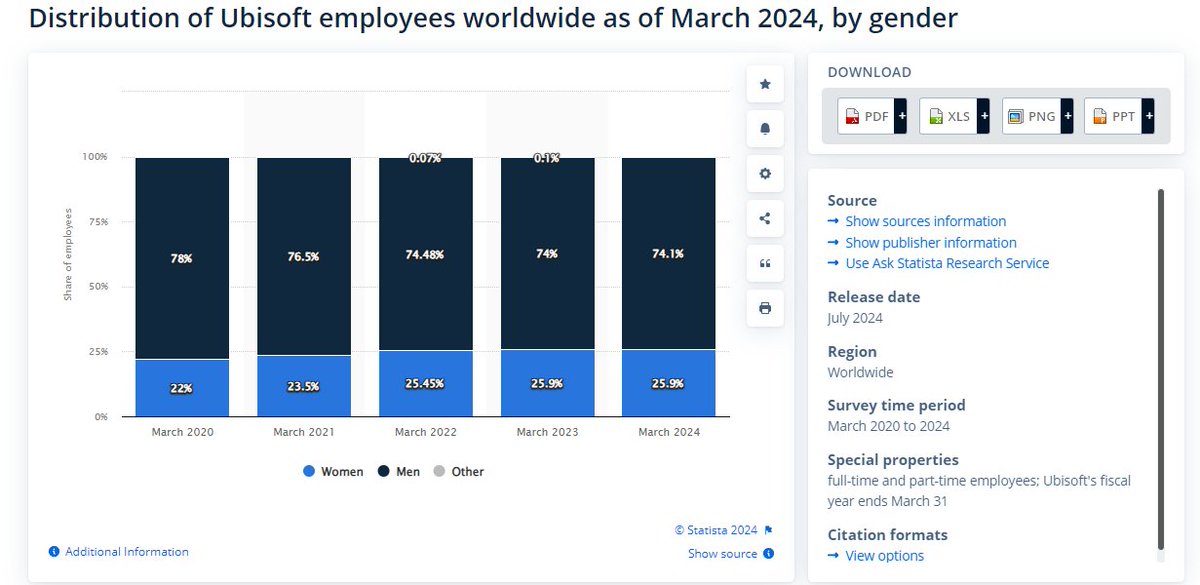Click the XLS spreadsheet icon
The image size is (1200, 585).
click(x=935, y=117)
